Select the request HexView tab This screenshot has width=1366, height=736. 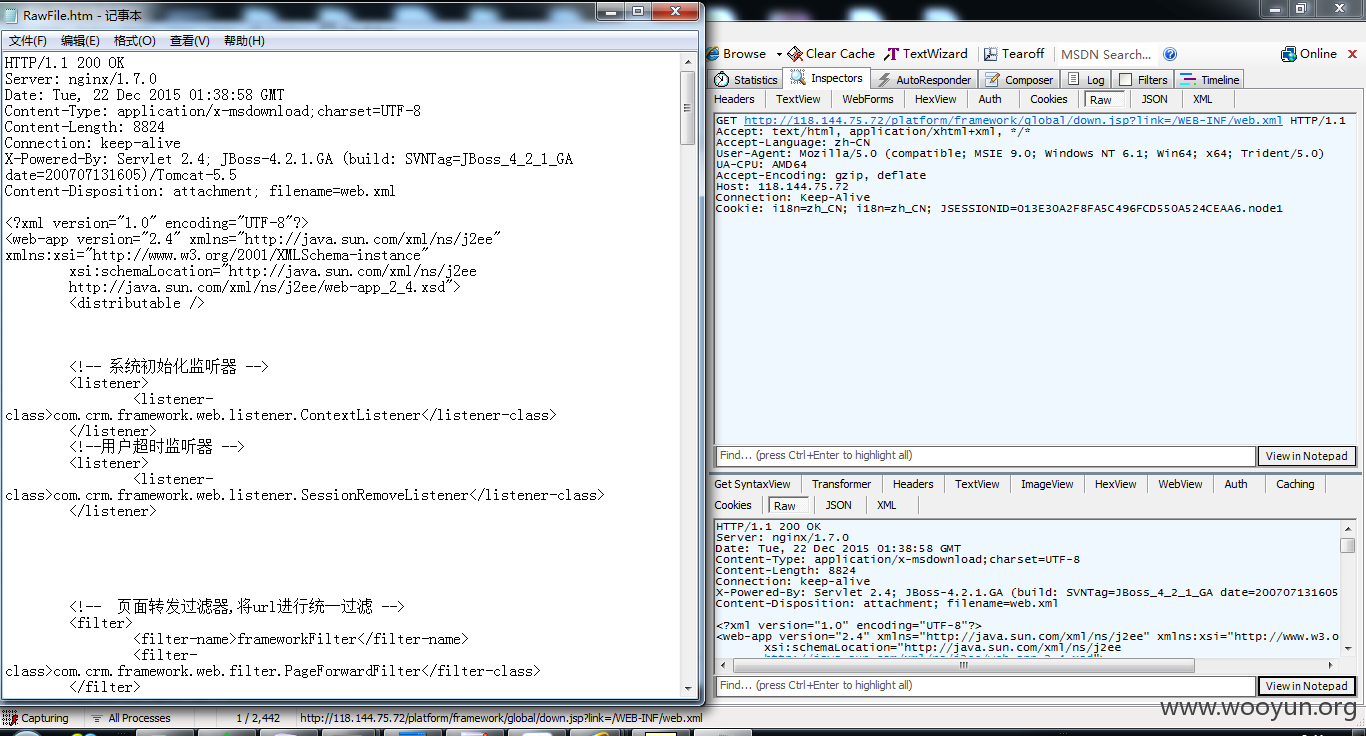point(936,99)
